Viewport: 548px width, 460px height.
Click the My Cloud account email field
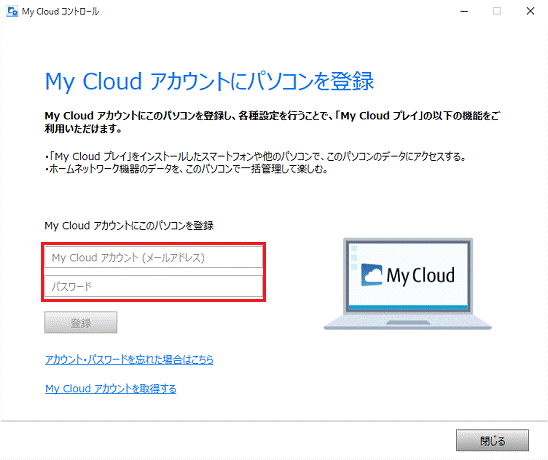[153, 257]
